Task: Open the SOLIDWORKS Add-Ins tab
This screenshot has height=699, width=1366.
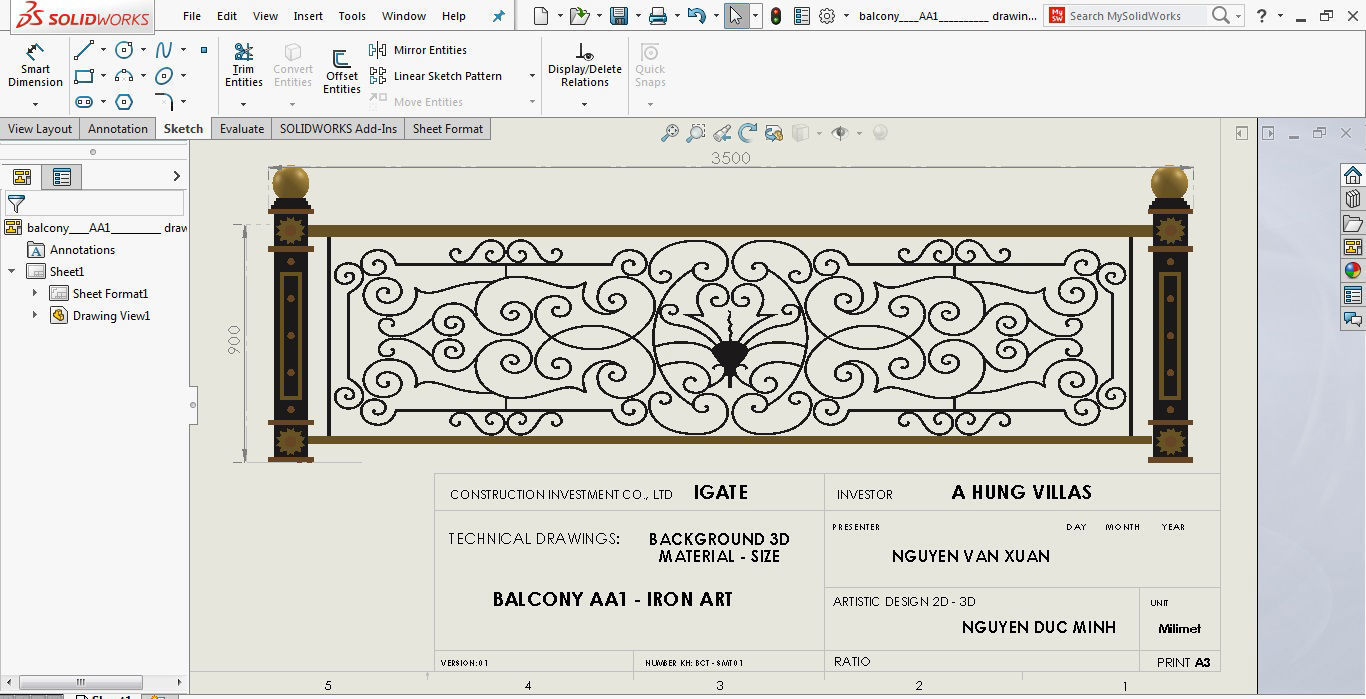Action: tap(338, 129)
